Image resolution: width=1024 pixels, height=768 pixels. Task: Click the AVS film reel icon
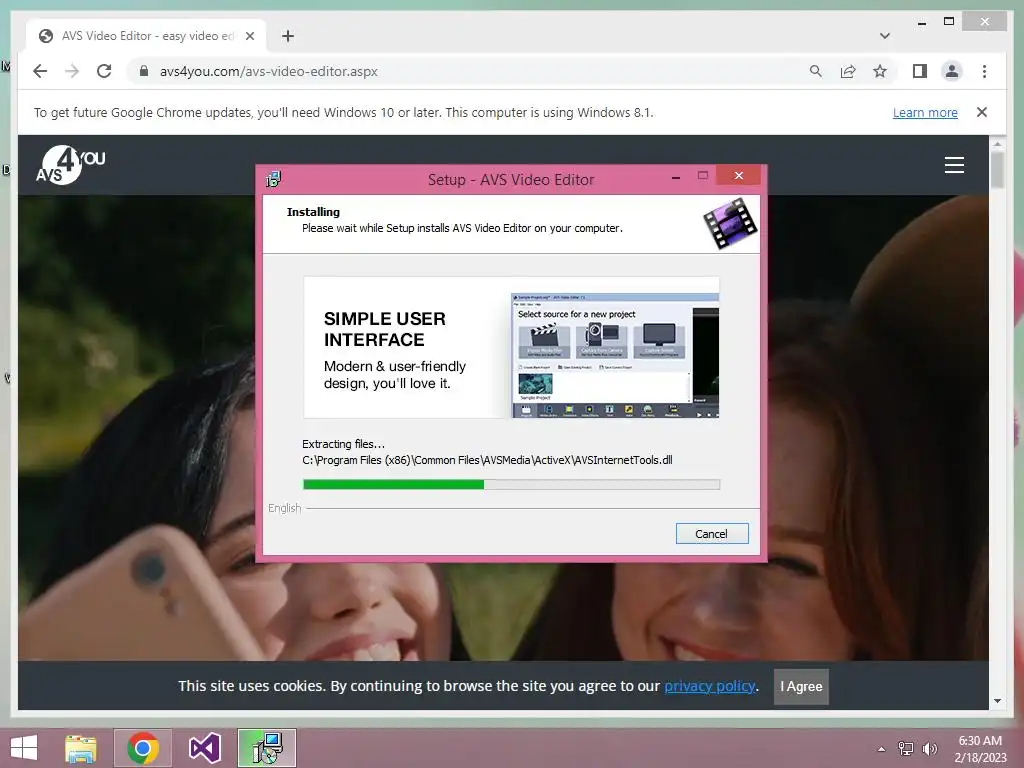click(x=730, y=224)
